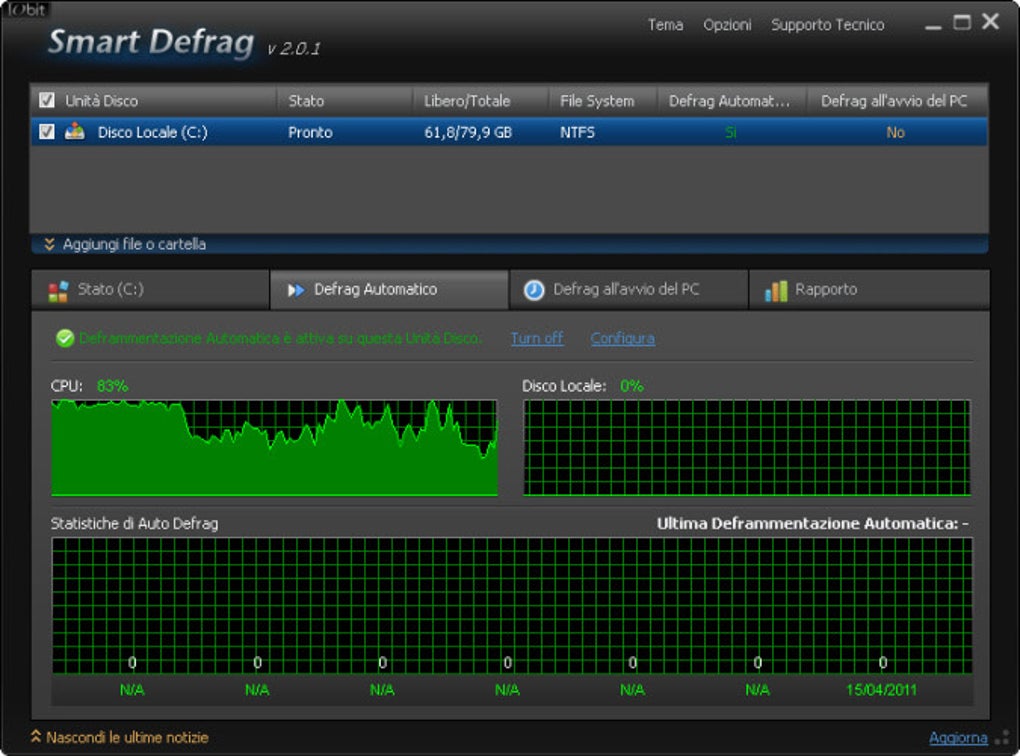Click the Aggiorna link
The width and height of the screenshot is (1020, 756).
click(958, 738)
